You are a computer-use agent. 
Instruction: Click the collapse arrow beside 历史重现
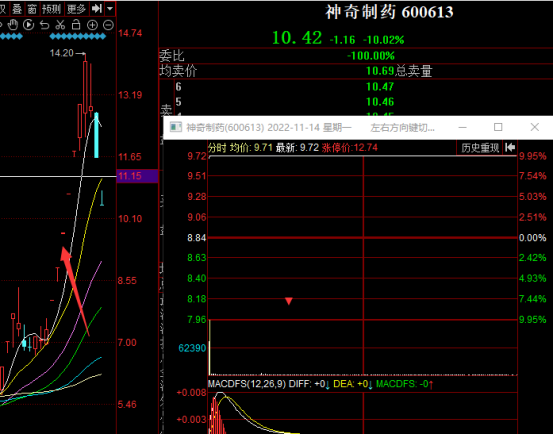click(510, 147)
